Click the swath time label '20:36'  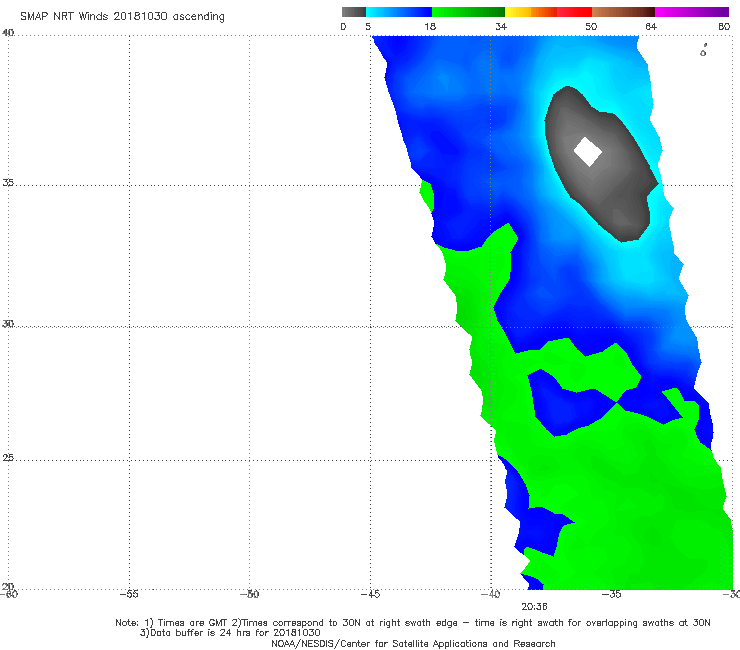(534, 607)
